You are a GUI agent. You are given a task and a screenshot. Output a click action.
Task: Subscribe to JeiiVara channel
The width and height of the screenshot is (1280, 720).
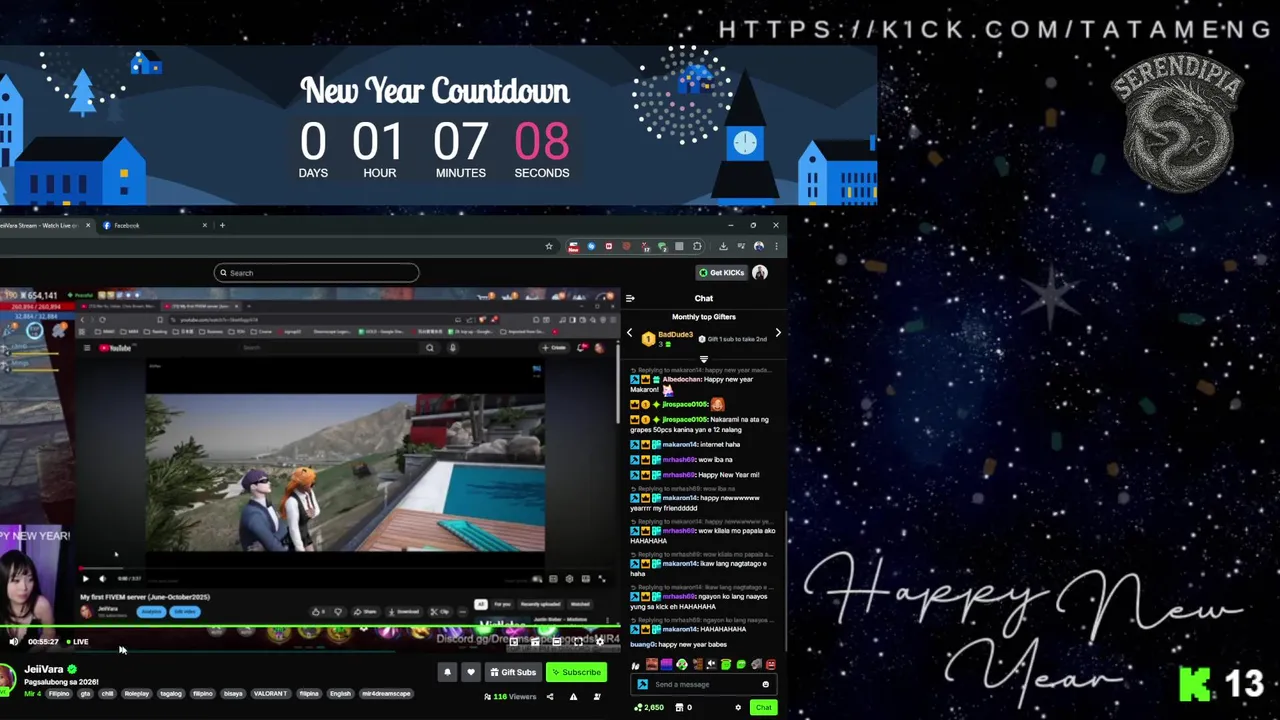pos(576,672)
